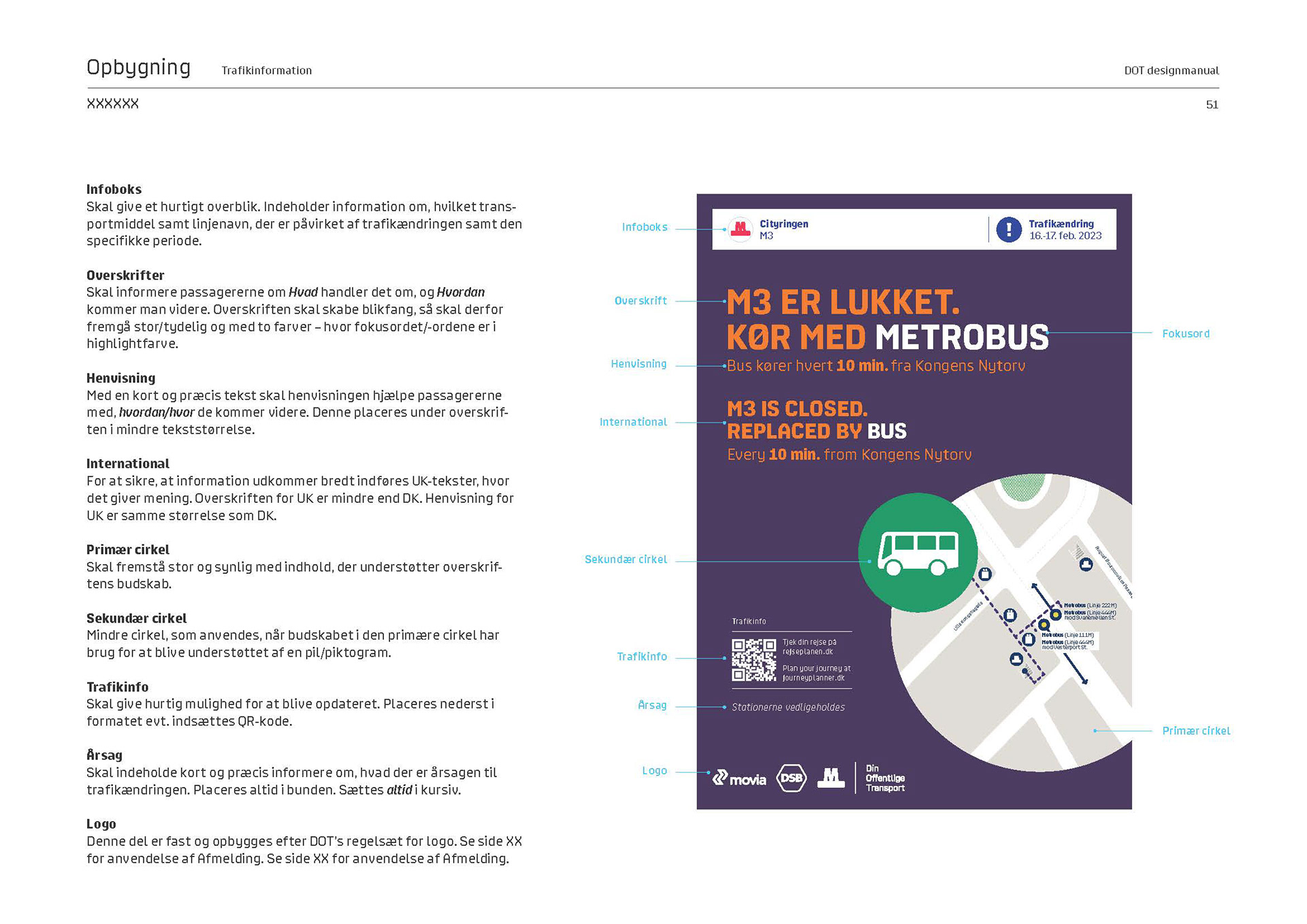Click the Trafikændring date 16.-17. feb. 2023
The height and width of the screenshot is (924, 1307).
coord(1065,235)
